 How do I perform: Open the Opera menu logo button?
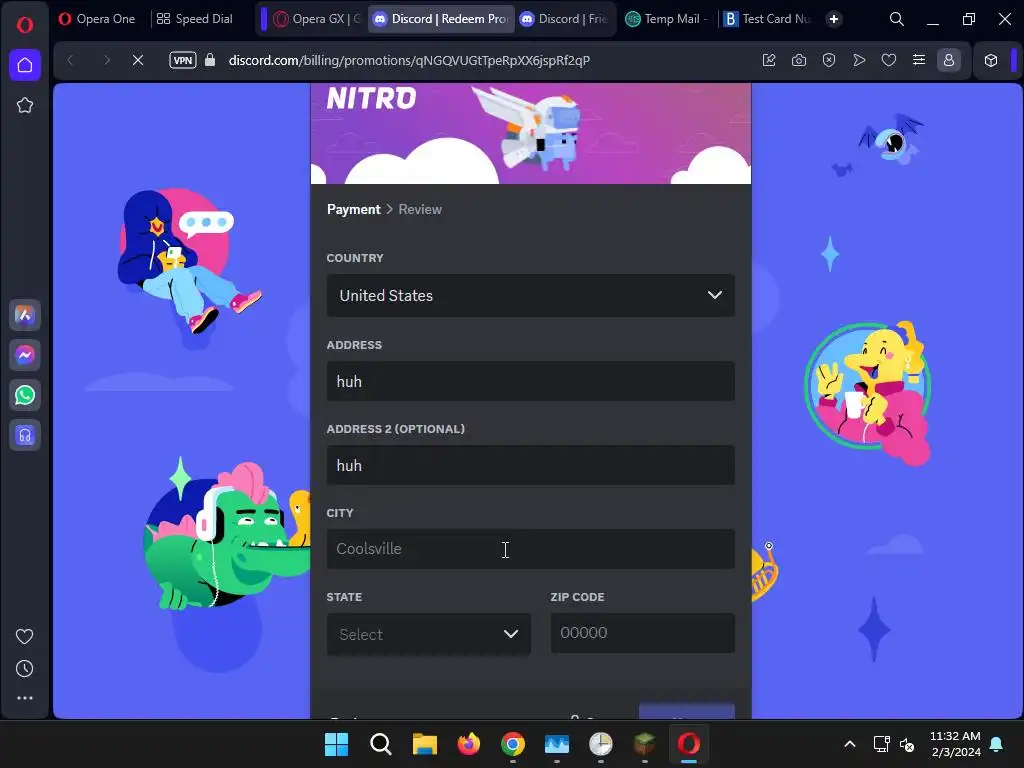pyautogui.click(x=25, y=25)
